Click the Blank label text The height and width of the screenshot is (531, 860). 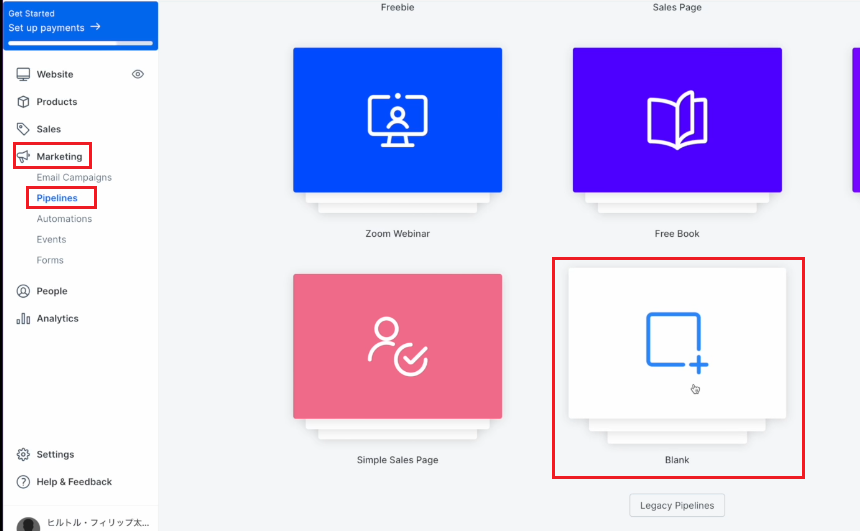click(677, 460)
